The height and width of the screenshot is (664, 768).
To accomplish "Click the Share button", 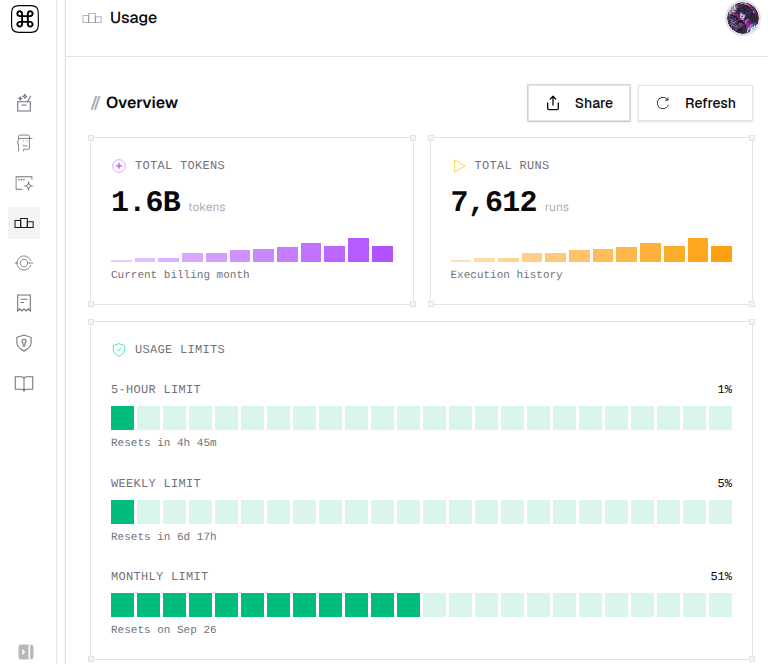I will 578,103.
